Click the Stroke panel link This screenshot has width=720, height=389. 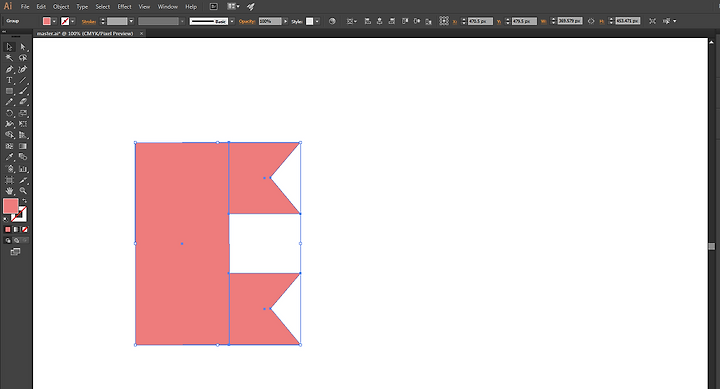tap(88, 22)
